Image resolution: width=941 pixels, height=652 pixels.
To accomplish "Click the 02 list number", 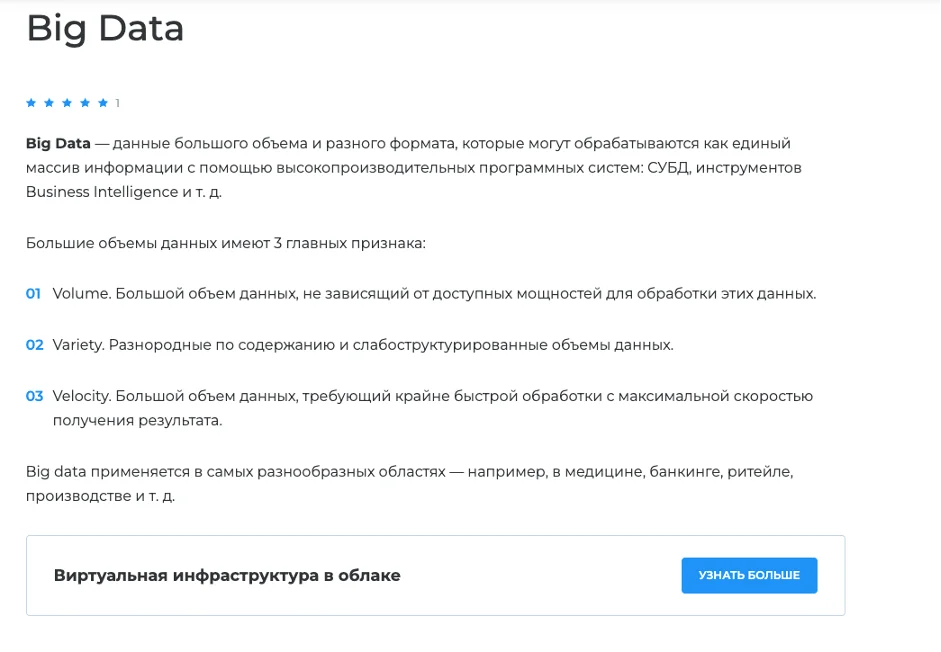I will point(34,345).
